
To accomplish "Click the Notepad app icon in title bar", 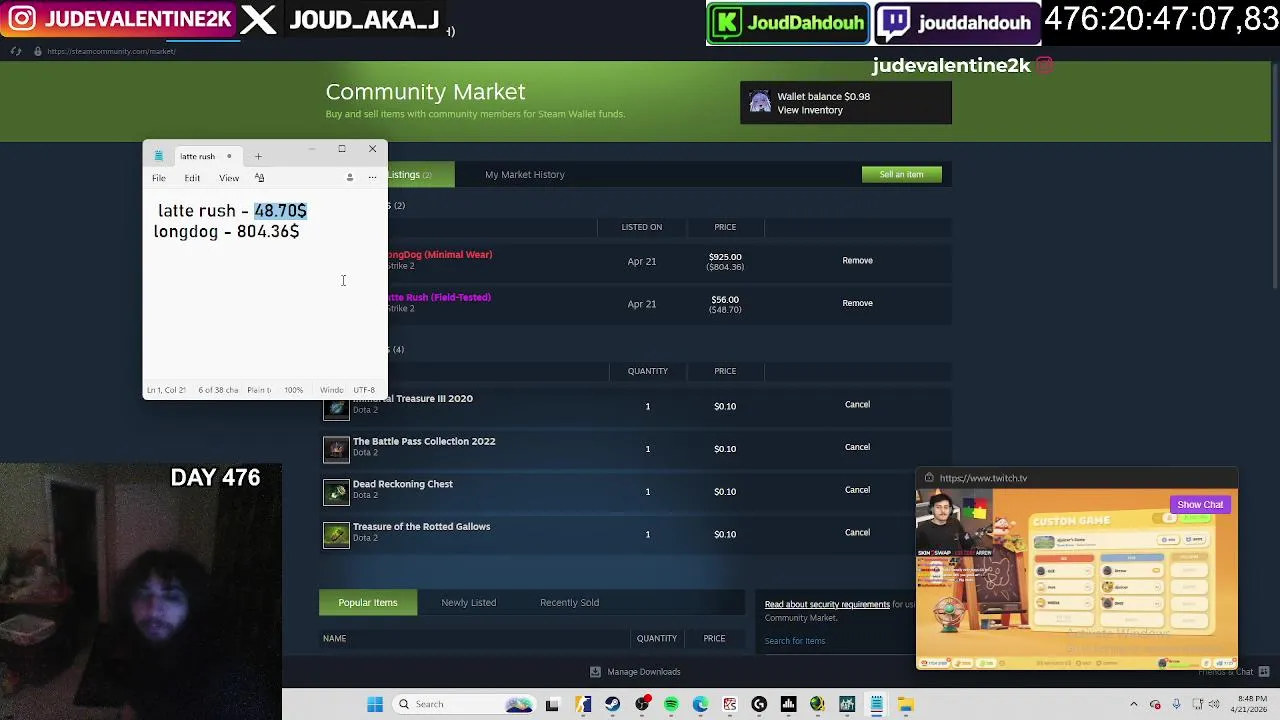I will click(158, 156).
